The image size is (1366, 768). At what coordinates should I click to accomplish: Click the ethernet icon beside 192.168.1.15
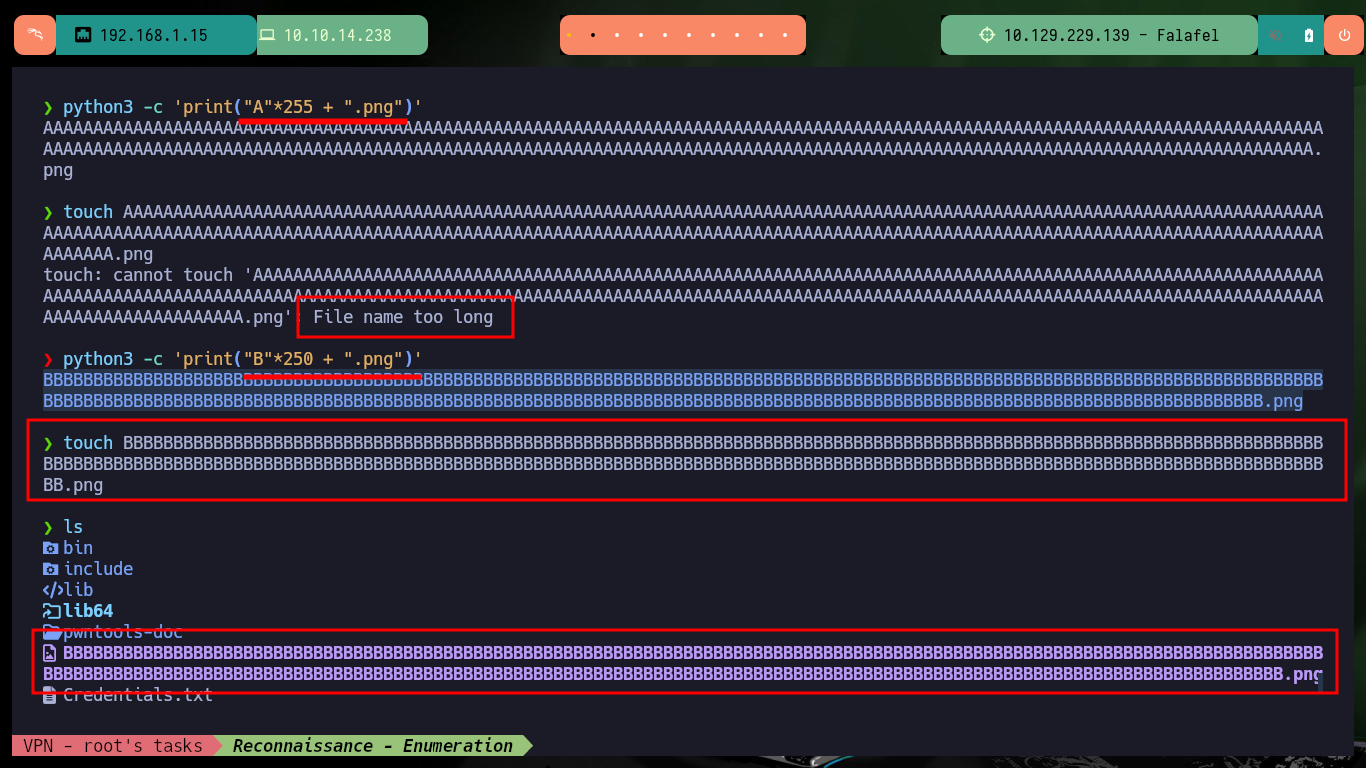pos(83,35)
